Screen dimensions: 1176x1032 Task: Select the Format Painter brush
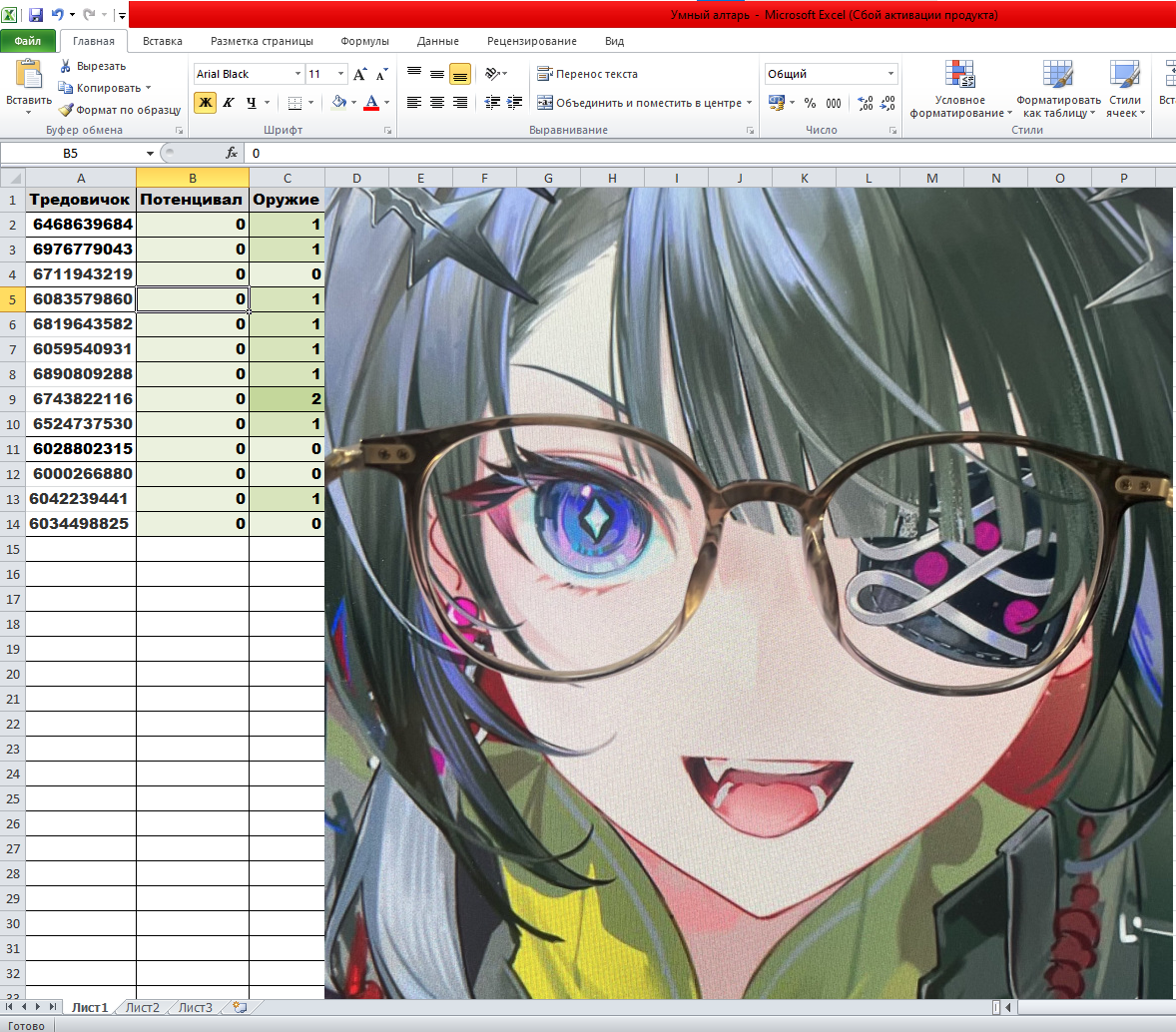65,110
